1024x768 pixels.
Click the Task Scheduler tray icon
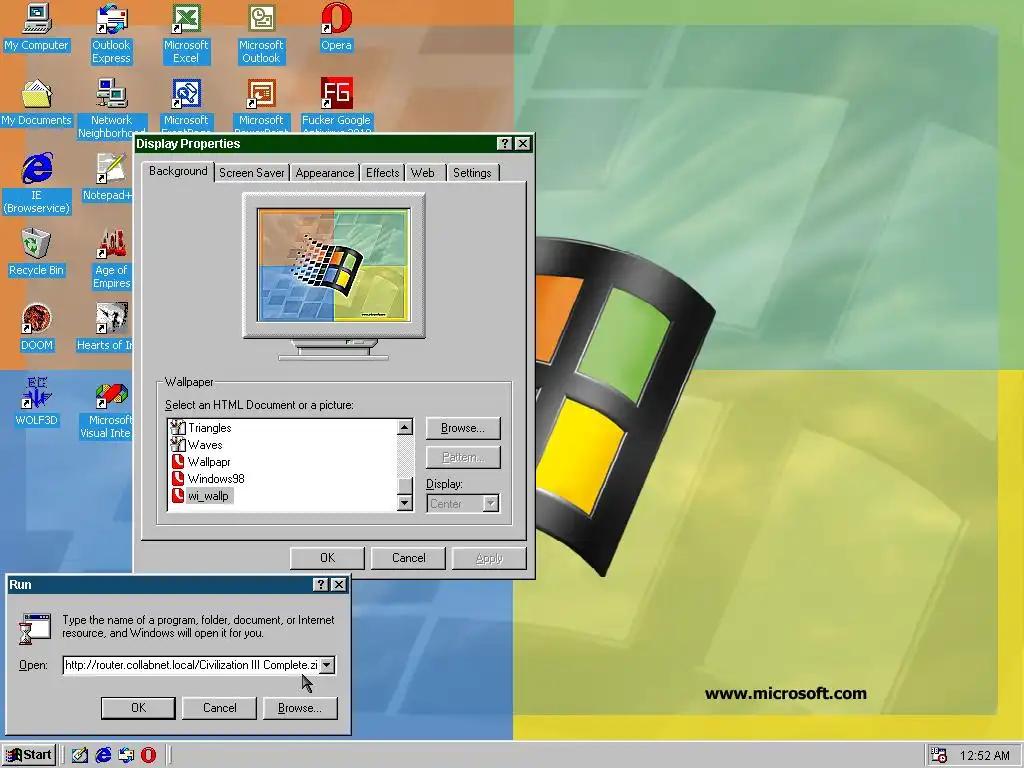(x=938, y=756)
